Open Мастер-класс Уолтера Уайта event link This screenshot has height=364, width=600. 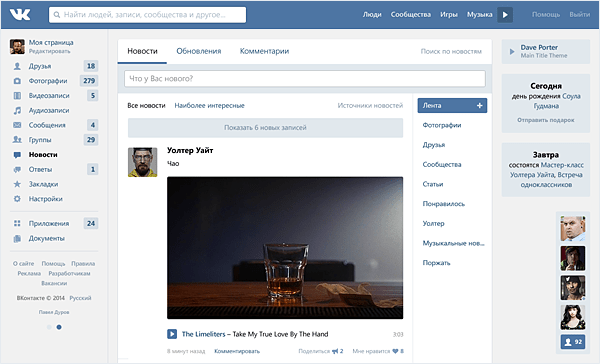[x=547, y=170]
